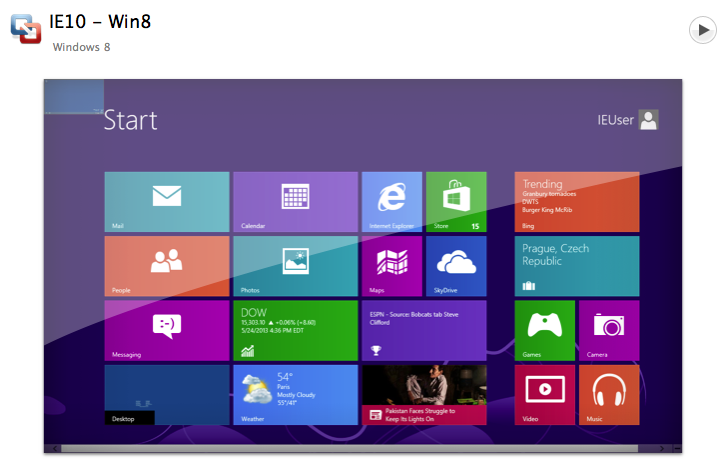The width and height of the screenshot is (723, 471).
Task: Click the Store update count 15
Action: (x=475, y=226)
